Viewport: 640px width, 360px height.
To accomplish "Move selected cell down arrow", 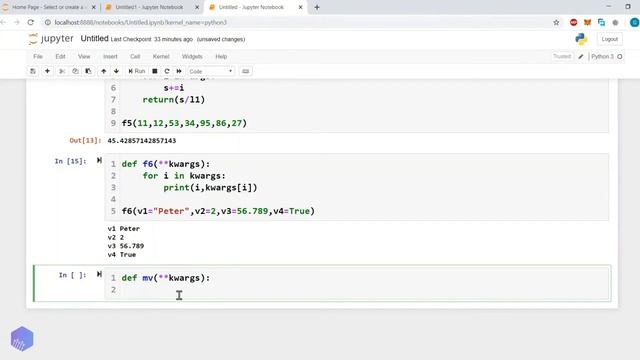I will pyautogui.click(x=116, y=71).
